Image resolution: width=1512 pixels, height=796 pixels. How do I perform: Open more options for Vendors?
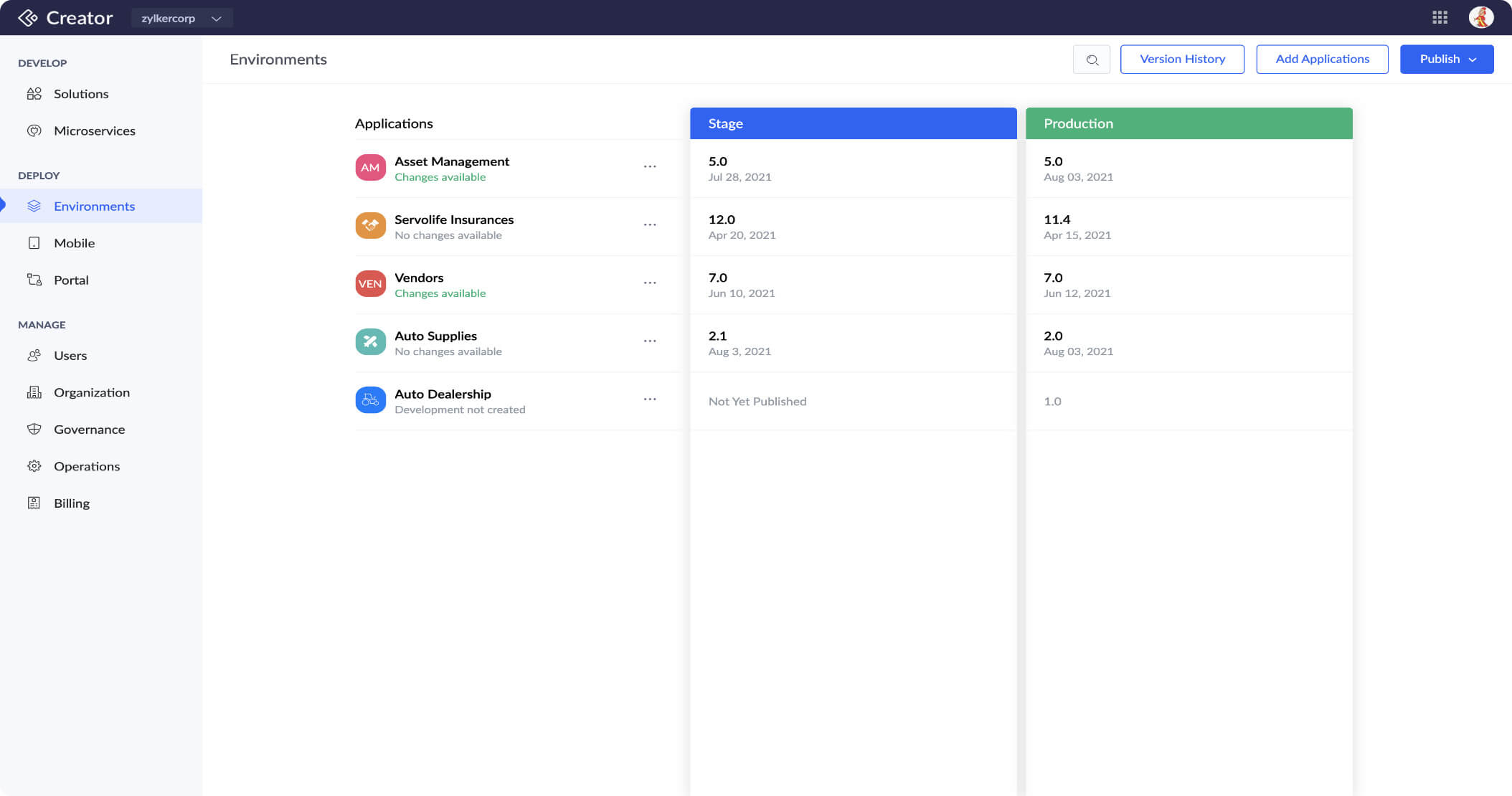(650, 283)
